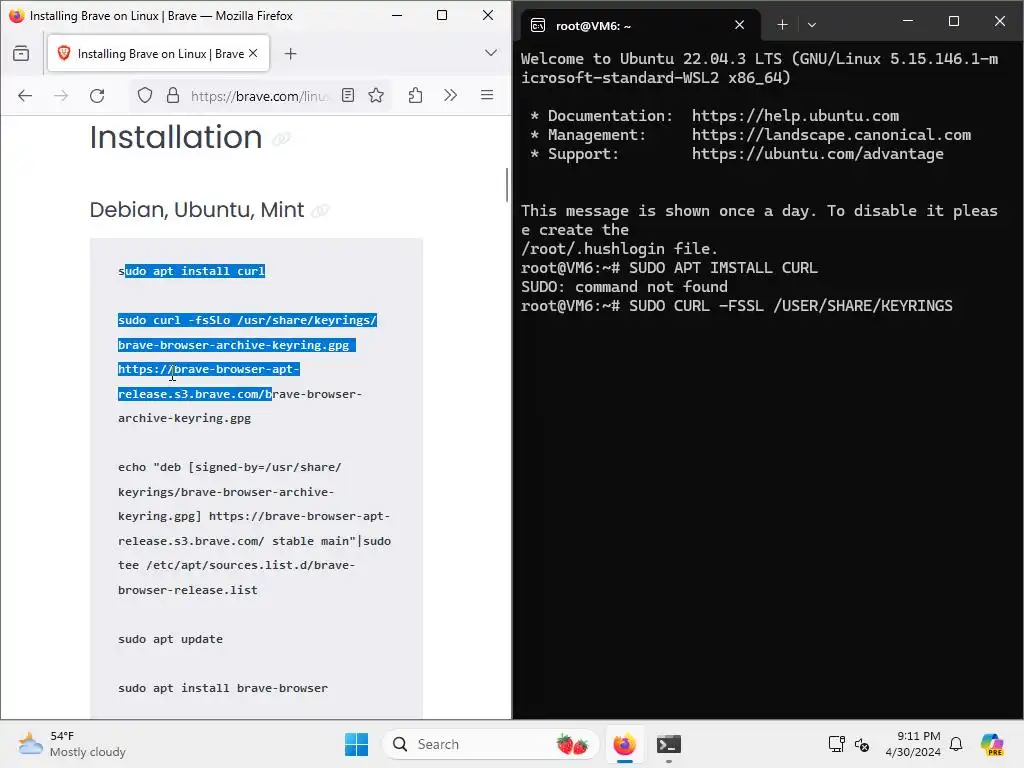Image resolution: width=1024 pixels, height=768 pixels.
Task: Reload the Brave install page
Action: 97,96
